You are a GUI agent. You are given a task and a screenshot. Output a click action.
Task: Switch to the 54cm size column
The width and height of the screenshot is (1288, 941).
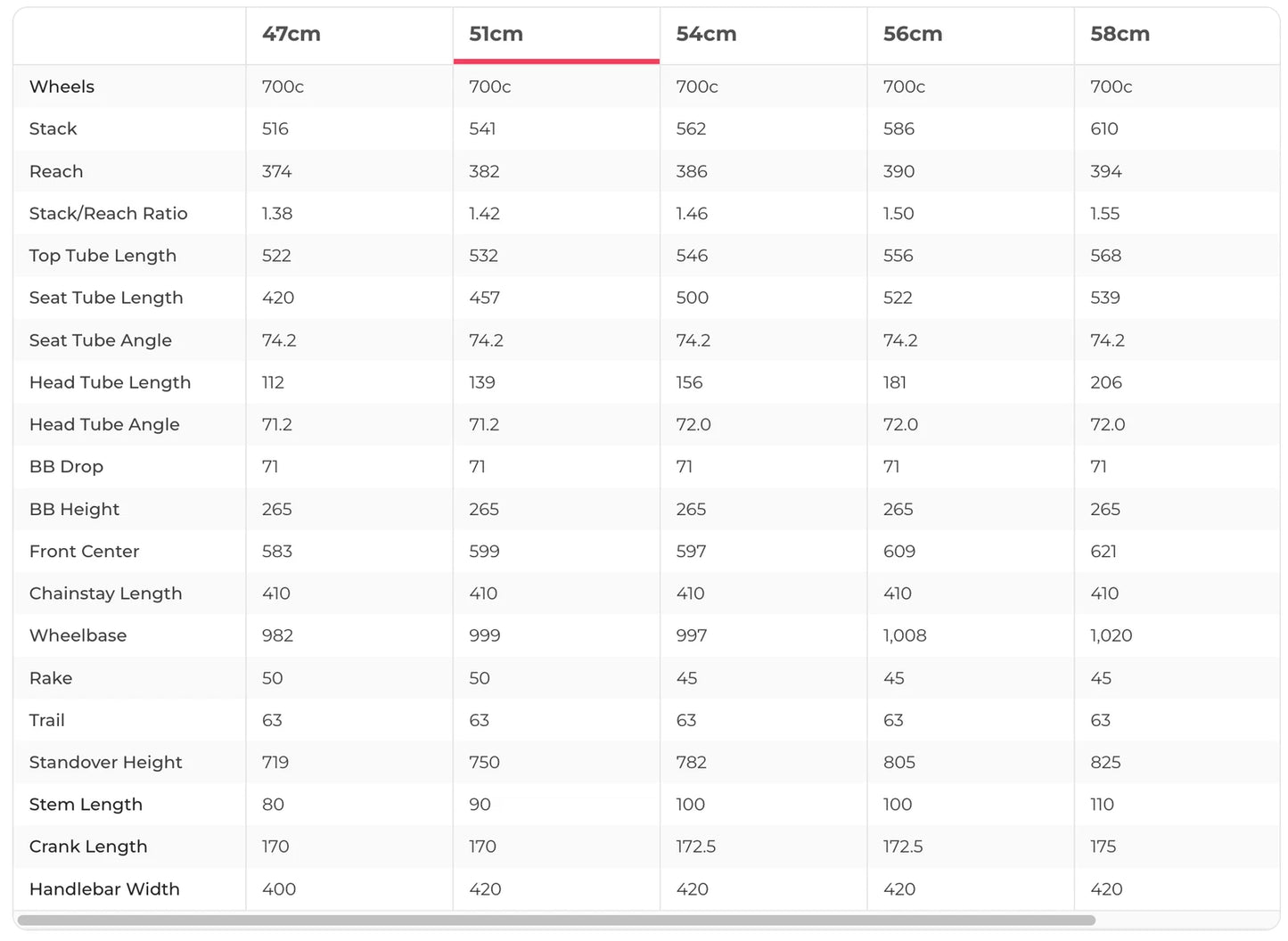pos(706,35)
